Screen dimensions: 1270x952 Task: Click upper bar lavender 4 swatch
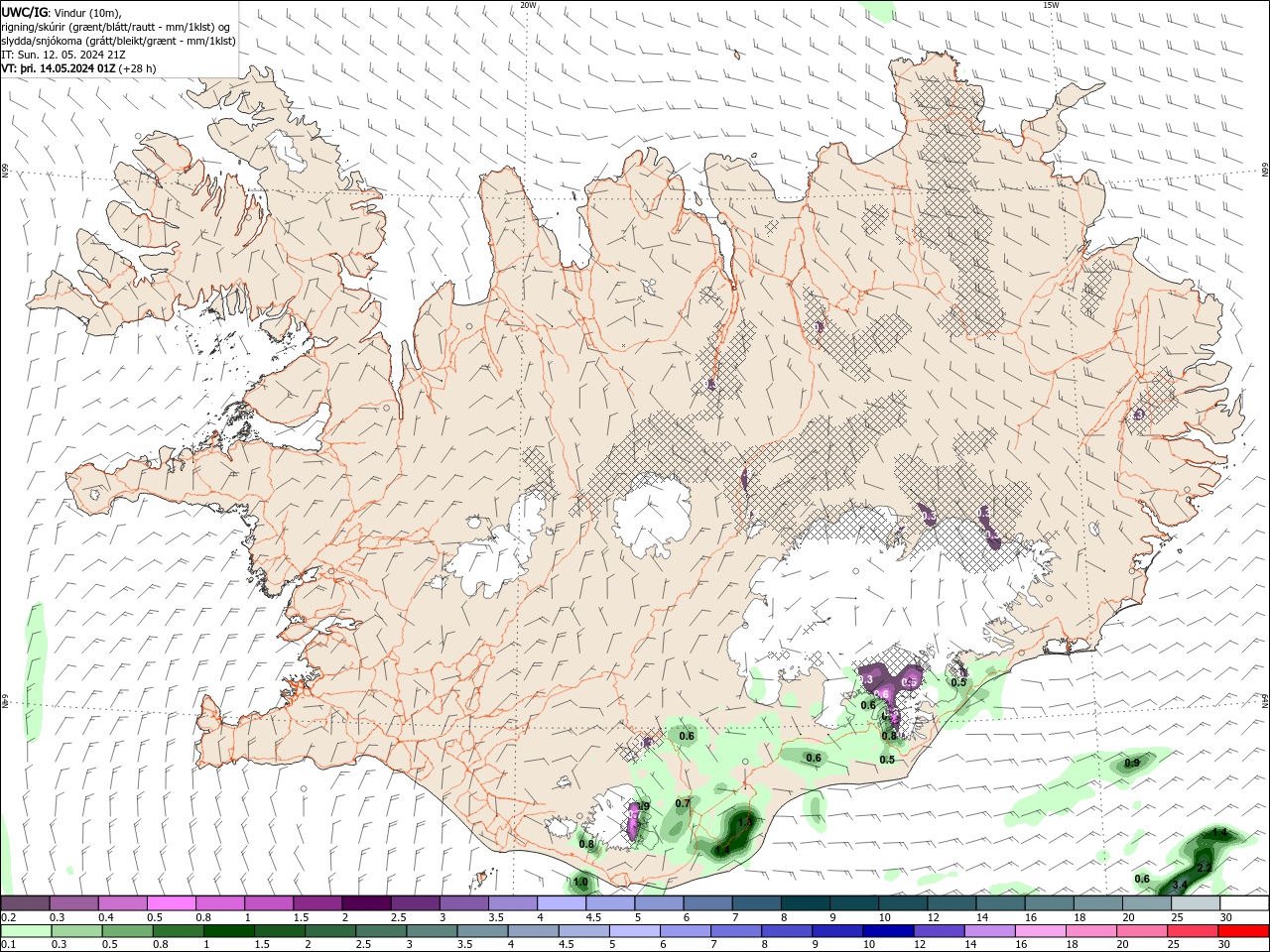pos(562,903)
